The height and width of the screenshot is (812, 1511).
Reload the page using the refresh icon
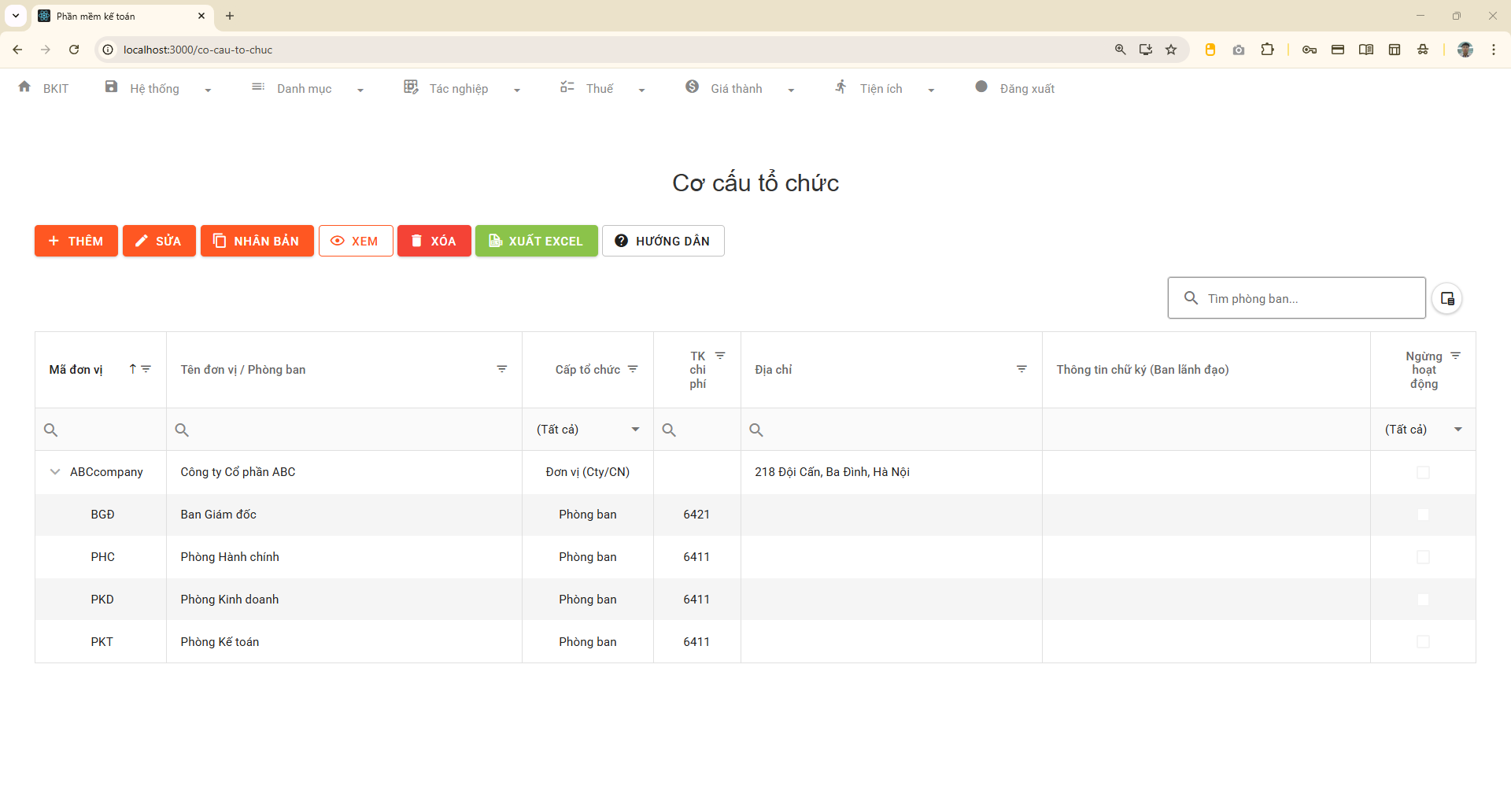click(x=74, y=50)
